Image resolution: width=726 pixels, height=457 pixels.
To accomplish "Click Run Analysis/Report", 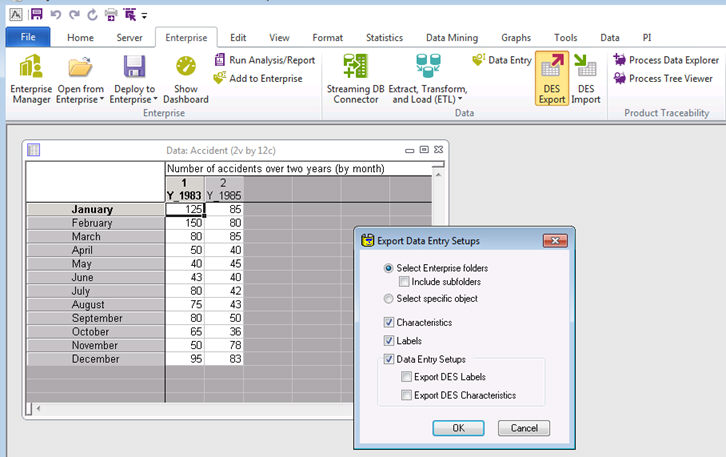I will click(265, 60).
